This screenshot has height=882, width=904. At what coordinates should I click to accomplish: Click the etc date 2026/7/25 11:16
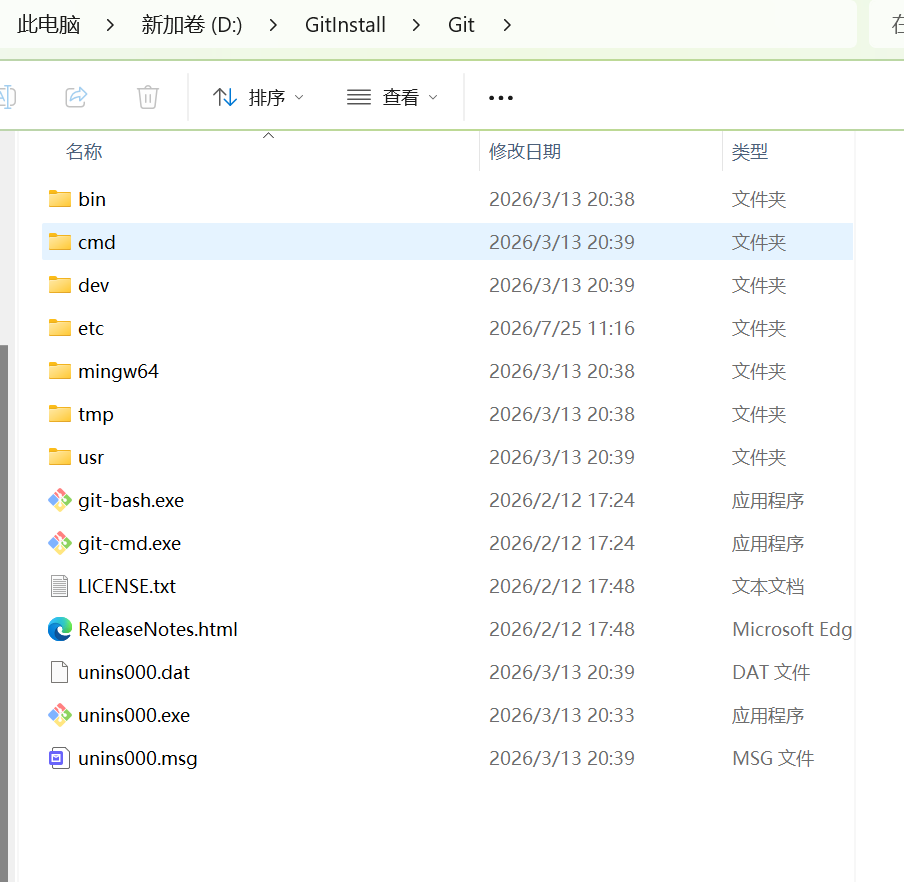click(562, 328)
